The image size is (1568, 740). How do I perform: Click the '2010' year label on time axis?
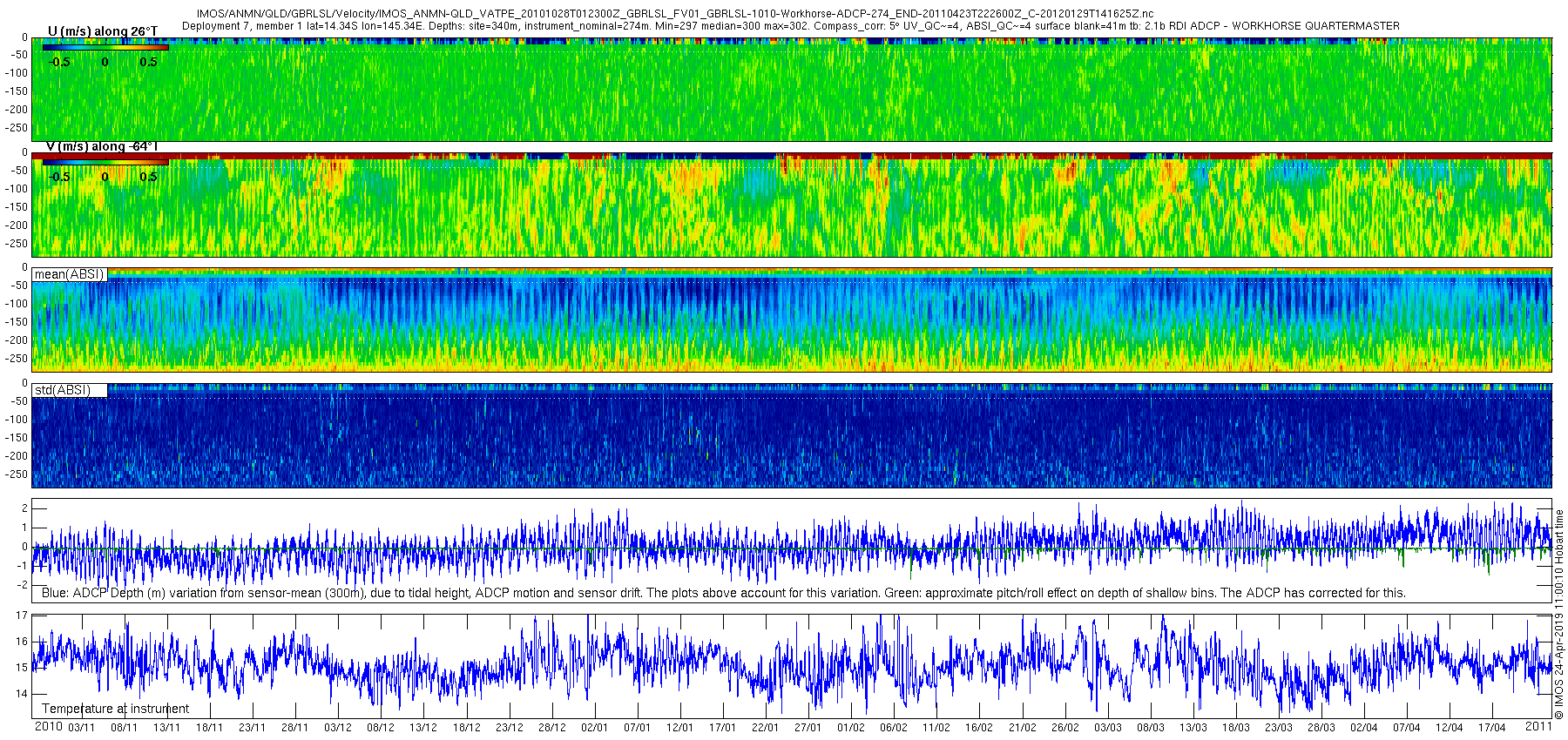[x=48, y=727]
